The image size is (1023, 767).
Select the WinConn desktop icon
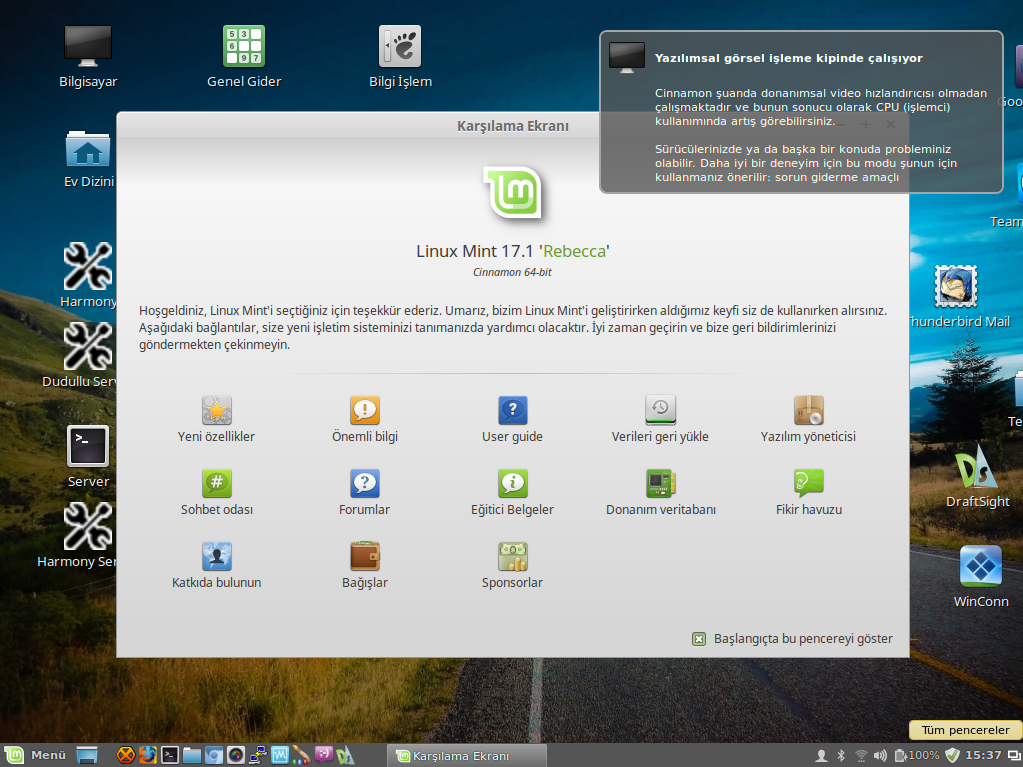(x=981, y=566)
